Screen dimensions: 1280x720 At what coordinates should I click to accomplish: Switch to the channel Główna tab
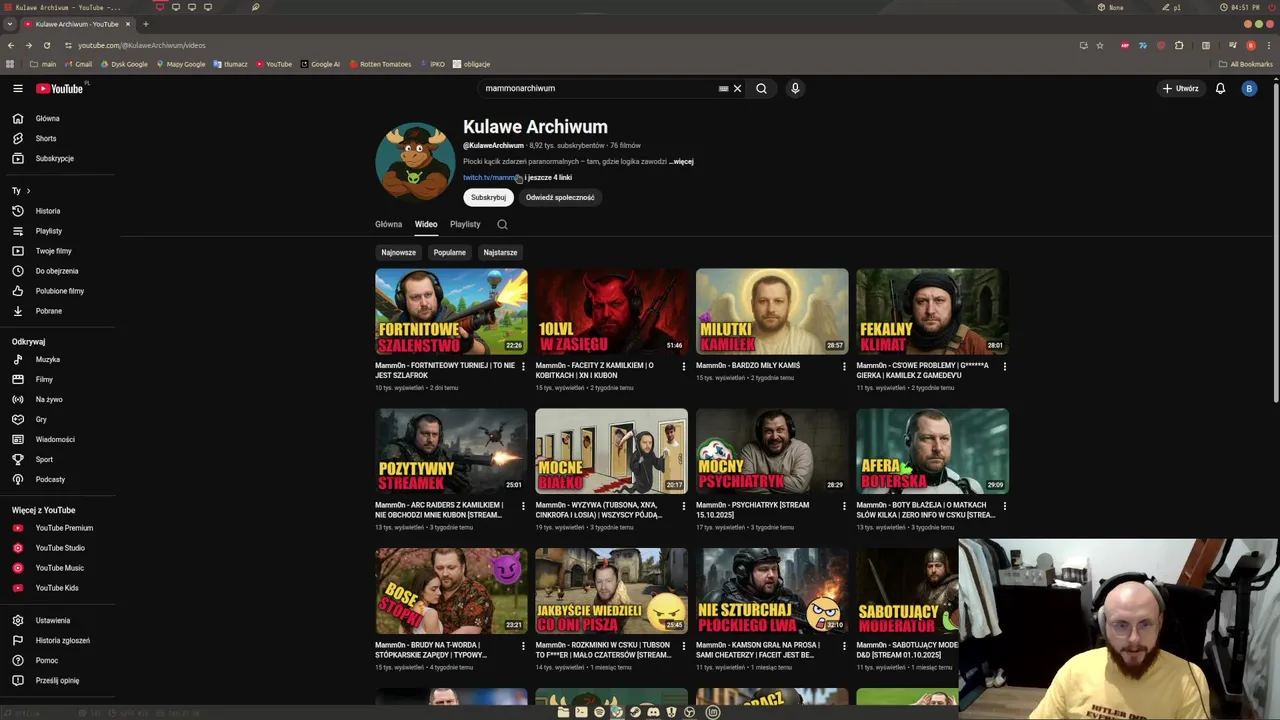pos(388,224)
